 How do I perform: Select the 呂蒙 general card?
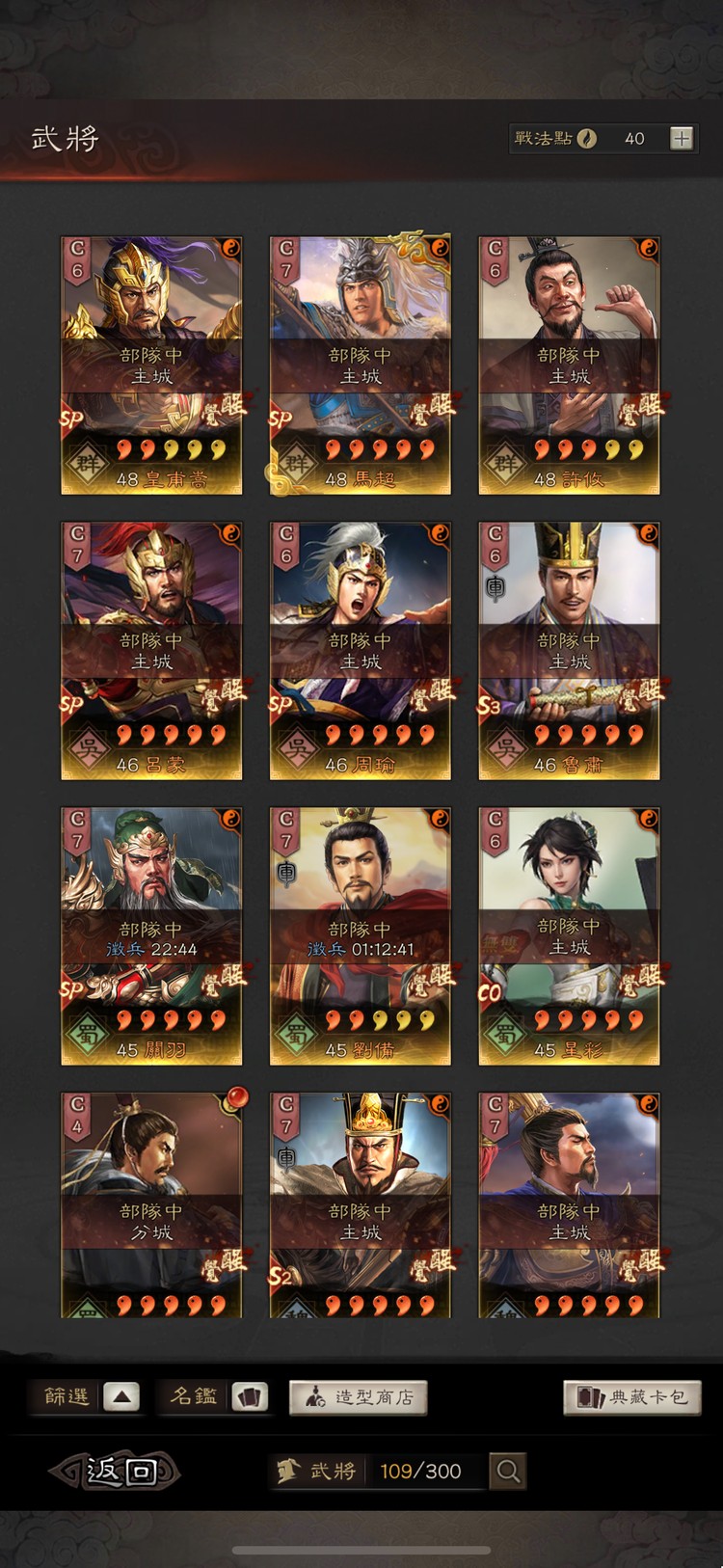click(151, 651)
